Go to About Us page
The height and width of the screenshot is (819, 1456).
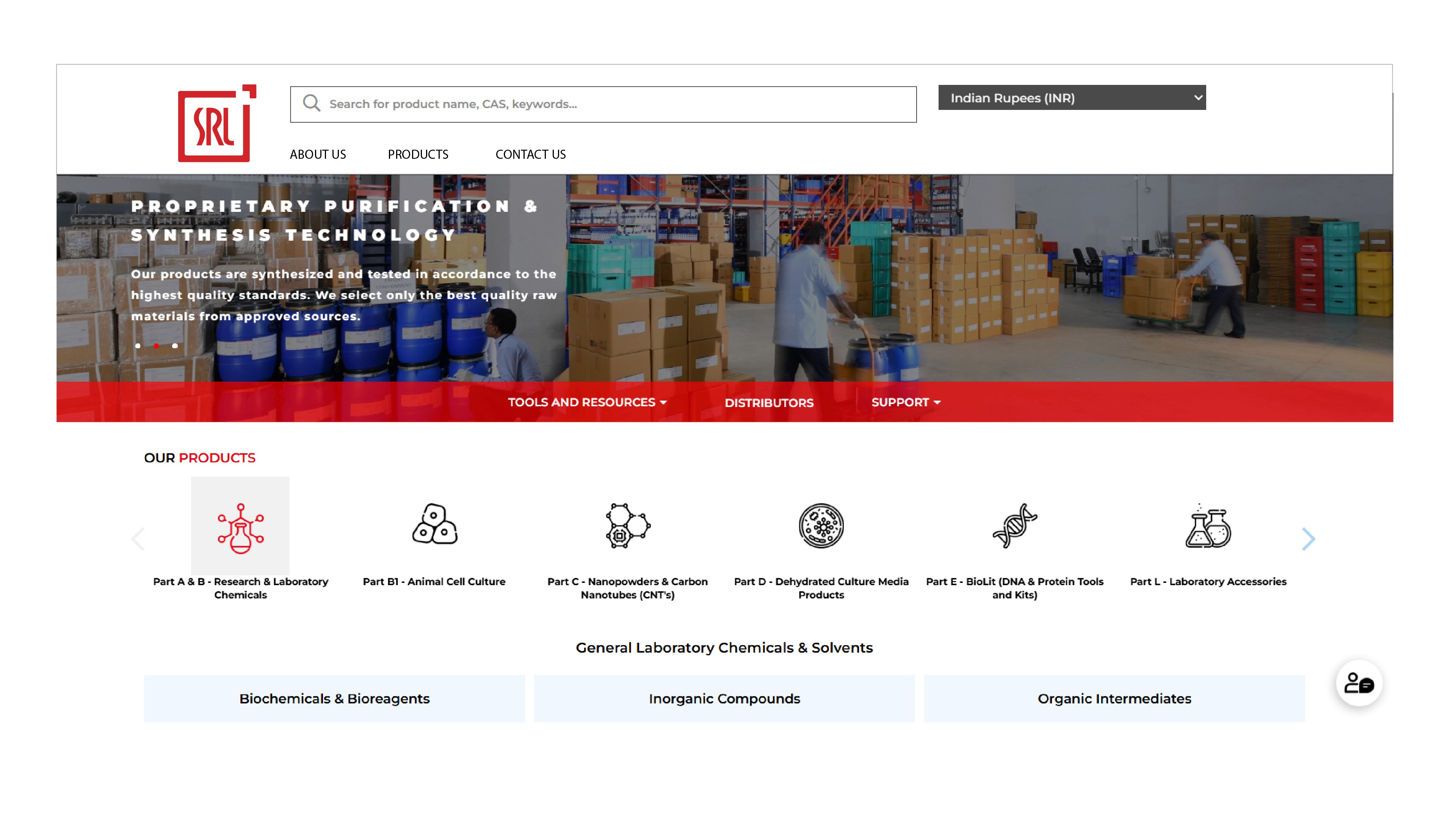318,154
